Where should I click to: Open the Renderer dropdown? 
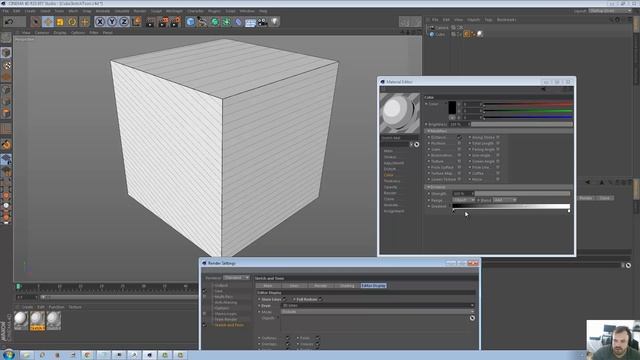click(x=237, y=278)
